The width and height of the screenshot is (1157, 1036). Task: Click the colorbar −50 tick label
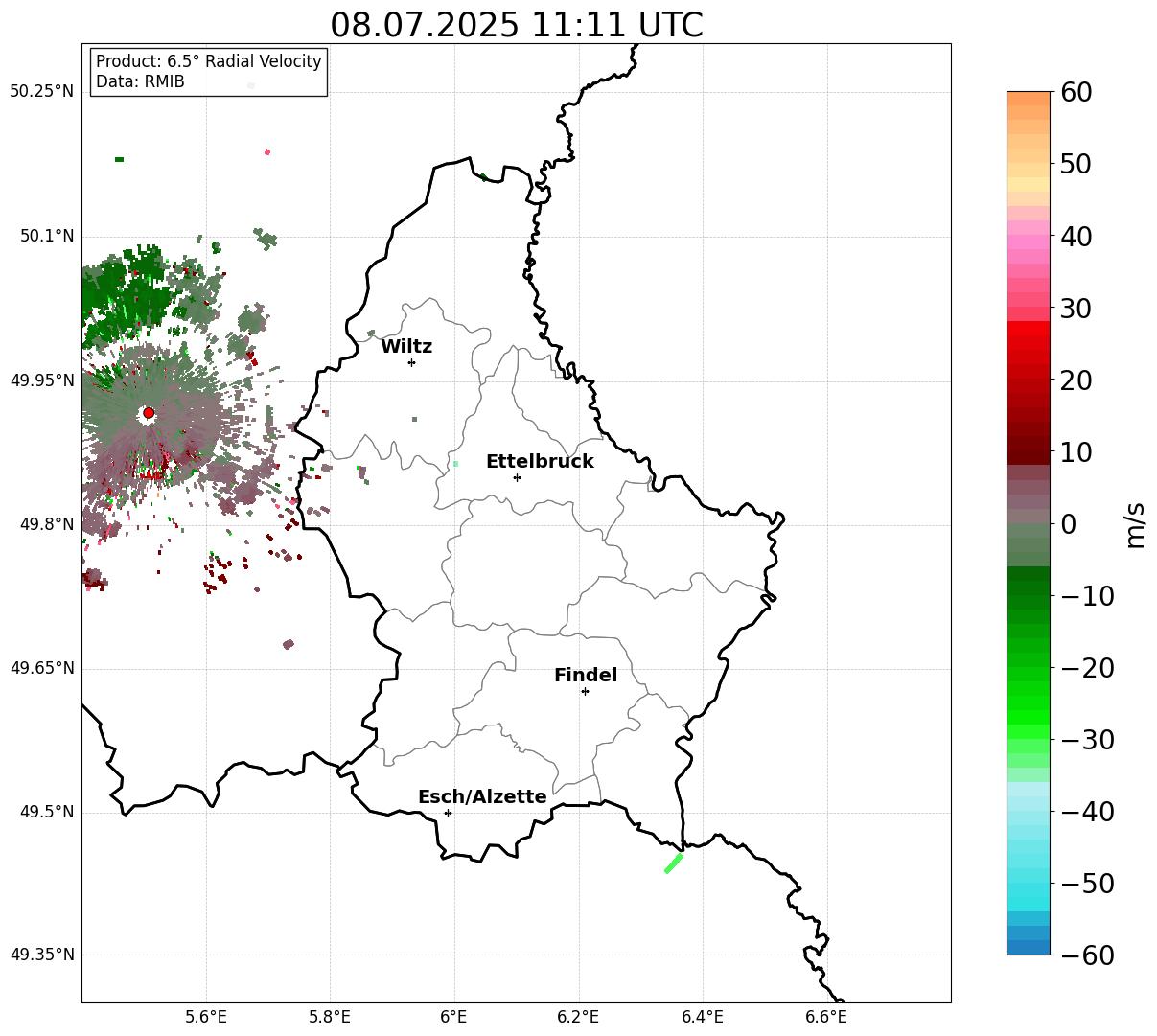pyautogui.click(x=1087, y=884)
